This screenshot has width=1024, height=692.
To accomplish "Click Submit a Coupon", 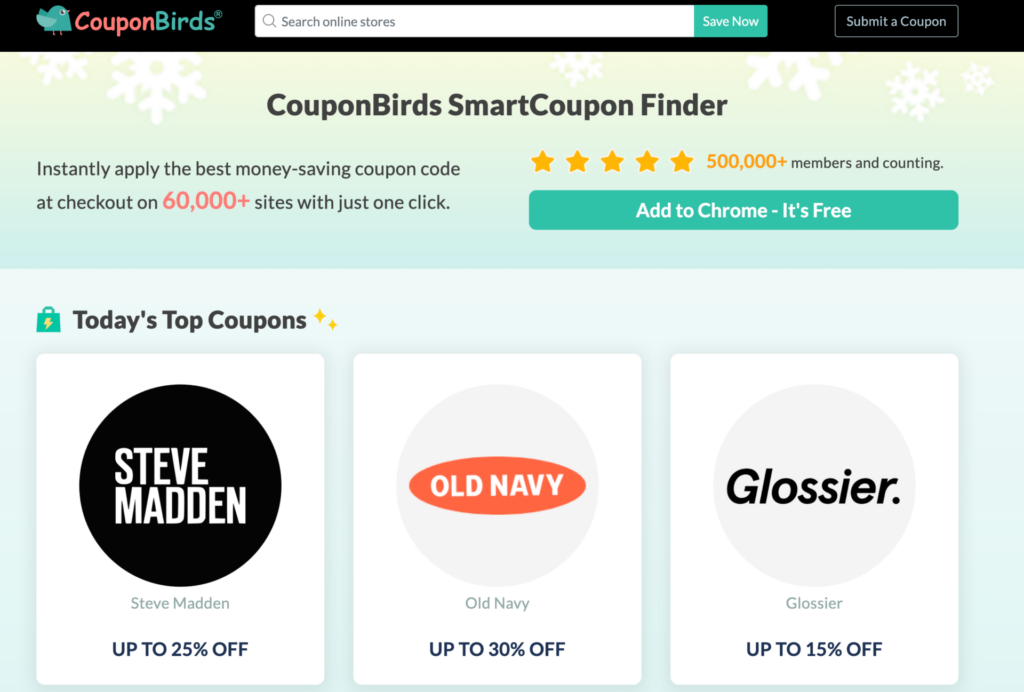I will (x=896, y=20).
